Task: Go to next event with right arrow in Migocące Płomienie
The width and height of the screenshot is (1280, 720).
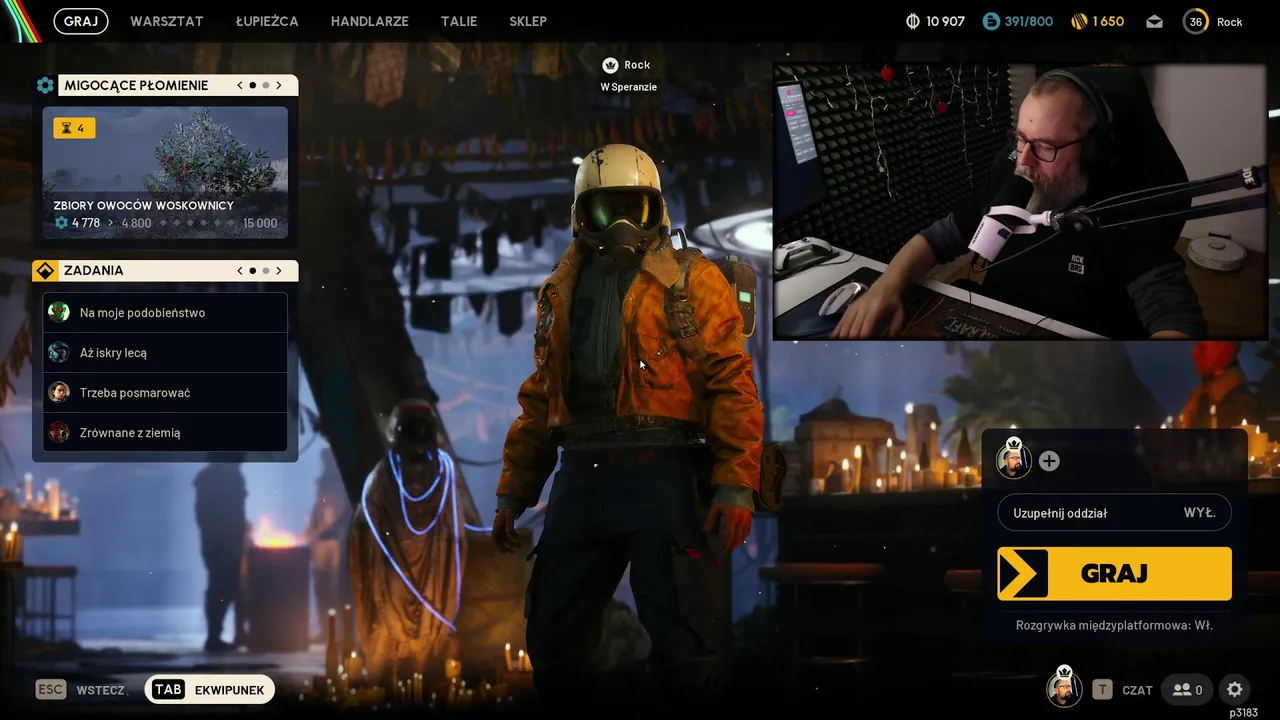Action: click(279, 85)
